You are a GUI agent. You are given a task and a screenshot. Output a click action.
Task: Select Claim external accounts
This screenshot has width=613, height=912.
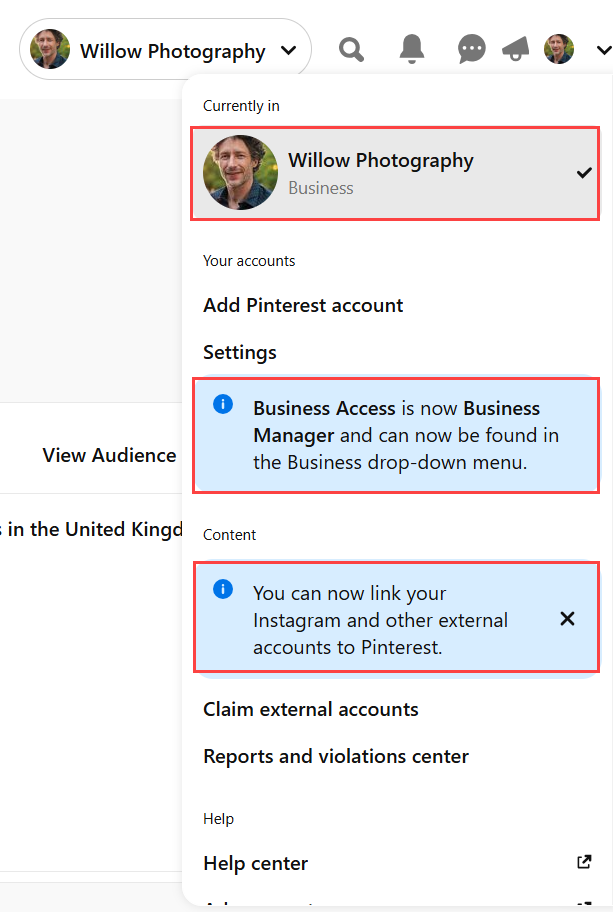tap(310, 709)
